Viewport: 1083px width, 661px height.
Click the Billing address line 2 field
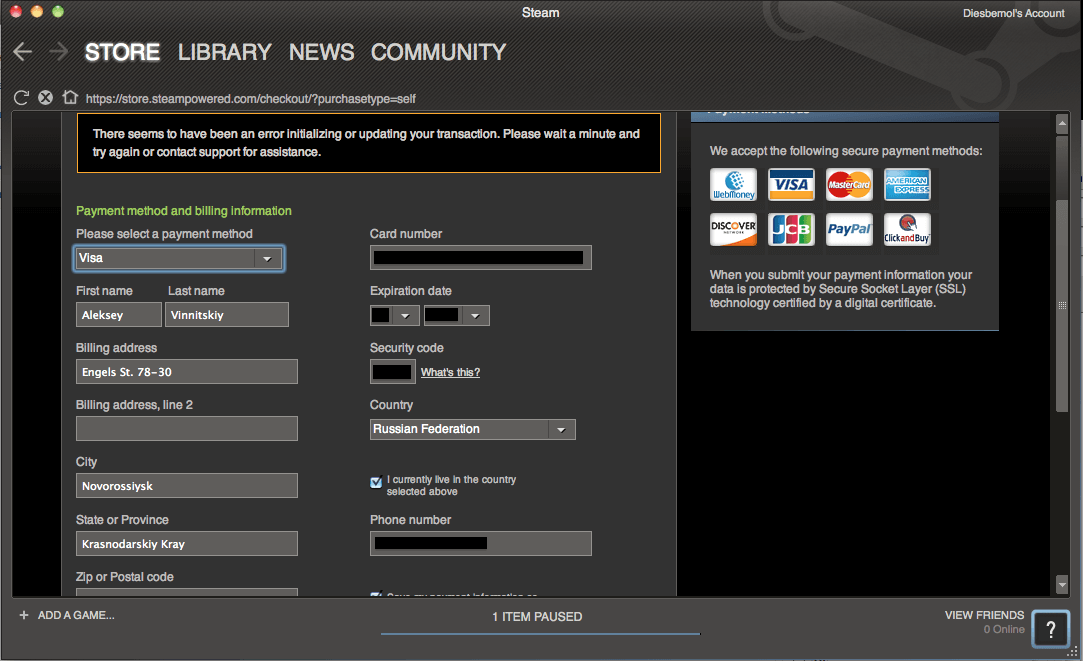click(186, 428)
